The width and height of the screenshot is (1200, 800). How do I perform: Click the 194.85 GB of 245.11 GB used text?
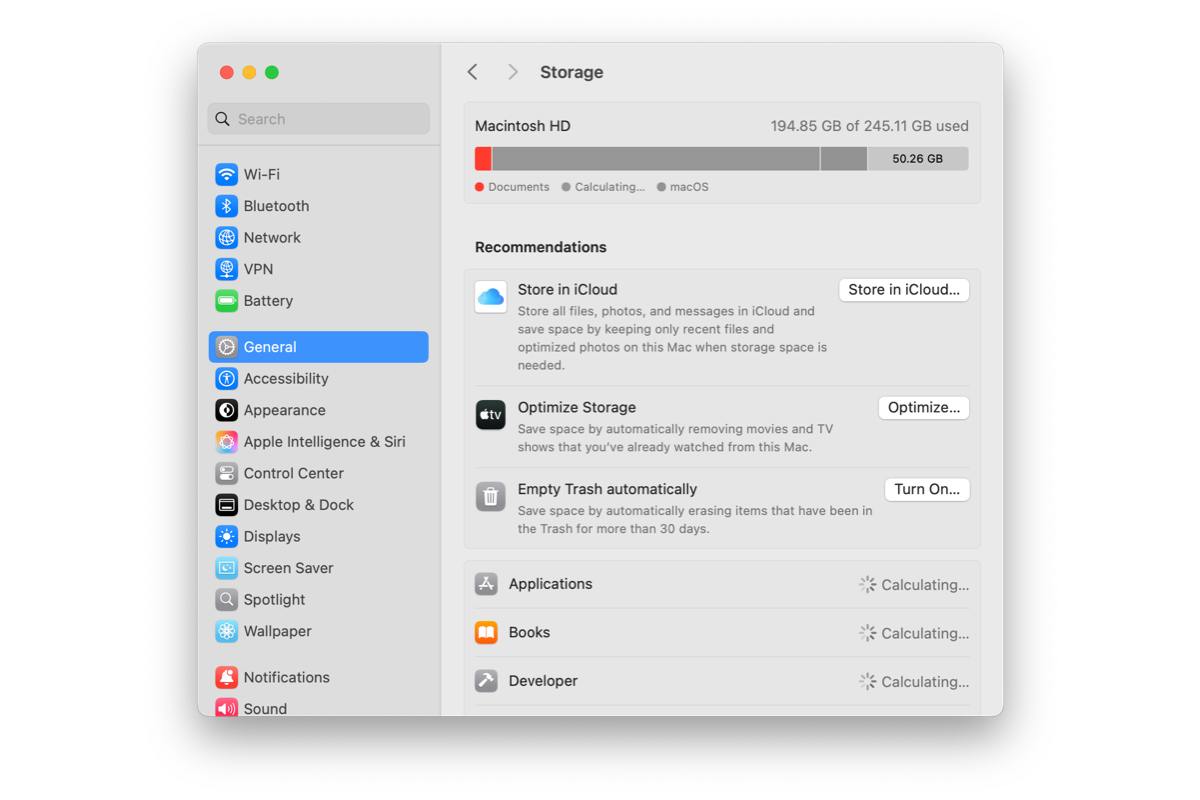click(869, 126)
